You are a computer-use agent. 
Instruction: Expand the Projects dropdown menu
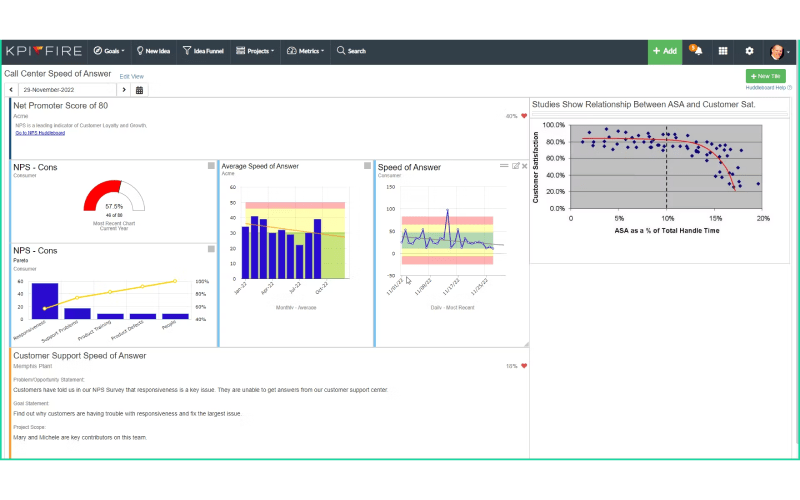pos(255,51)
